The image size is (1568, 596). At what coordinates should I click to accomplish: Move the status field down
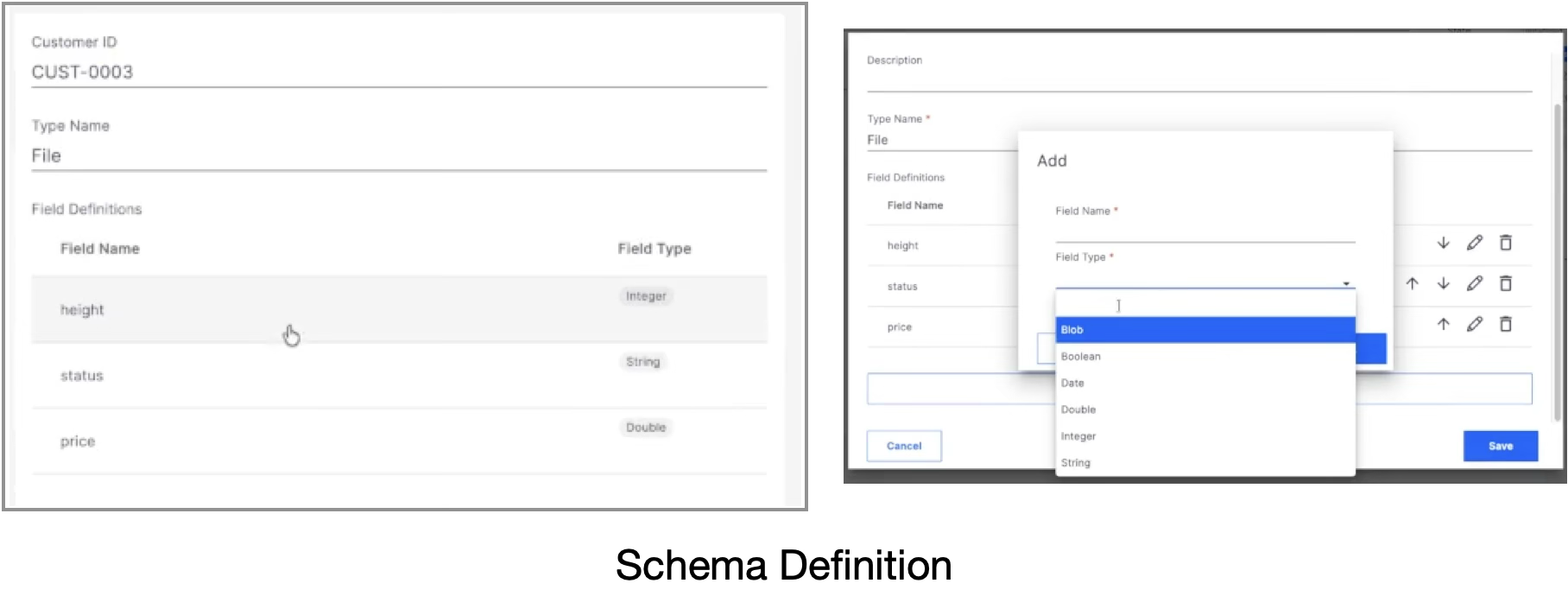click(x=1443, y=283)
